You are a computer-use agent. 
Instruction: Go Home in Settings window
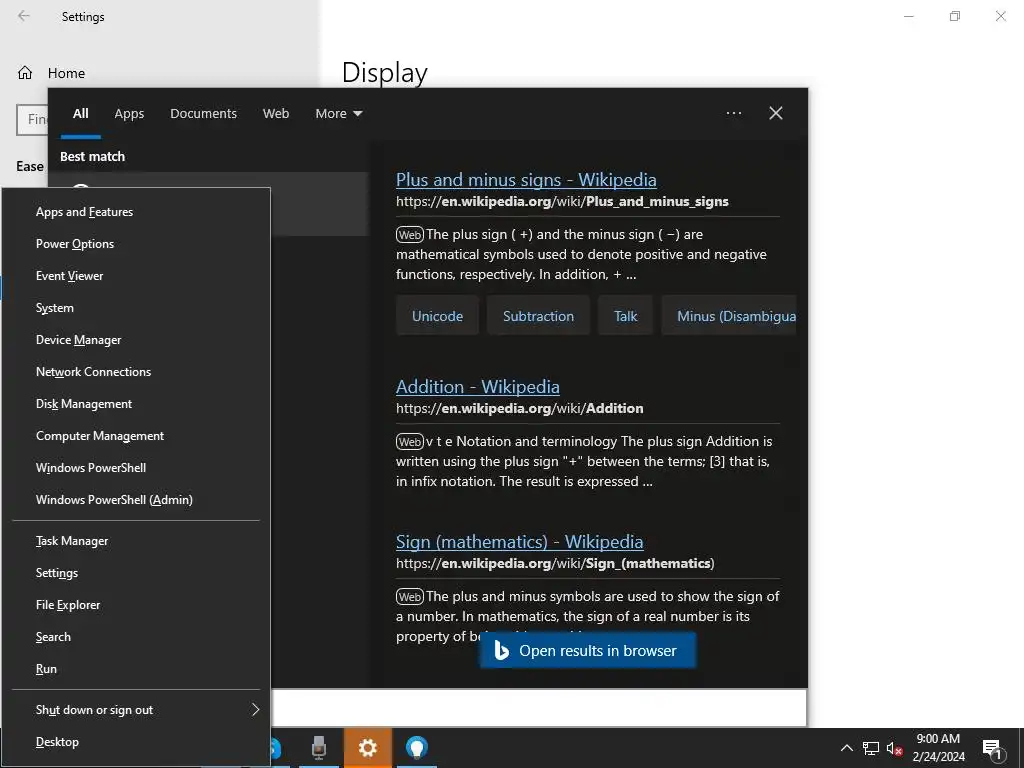tap(52, 73)
